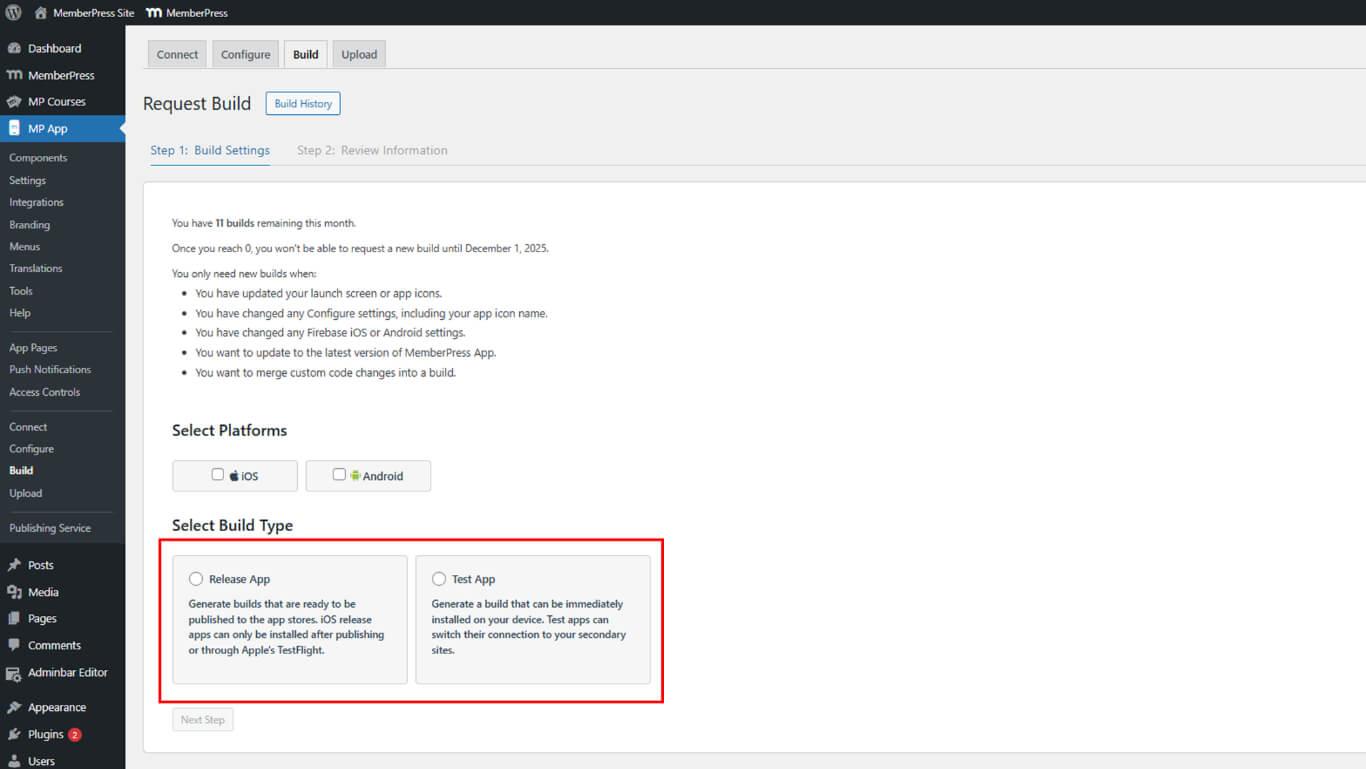Image resolution: width=1366 pixels, height=769 pixels.
Task: Open MP Courses from sidebar icon
Action: (x=14, y=102)
